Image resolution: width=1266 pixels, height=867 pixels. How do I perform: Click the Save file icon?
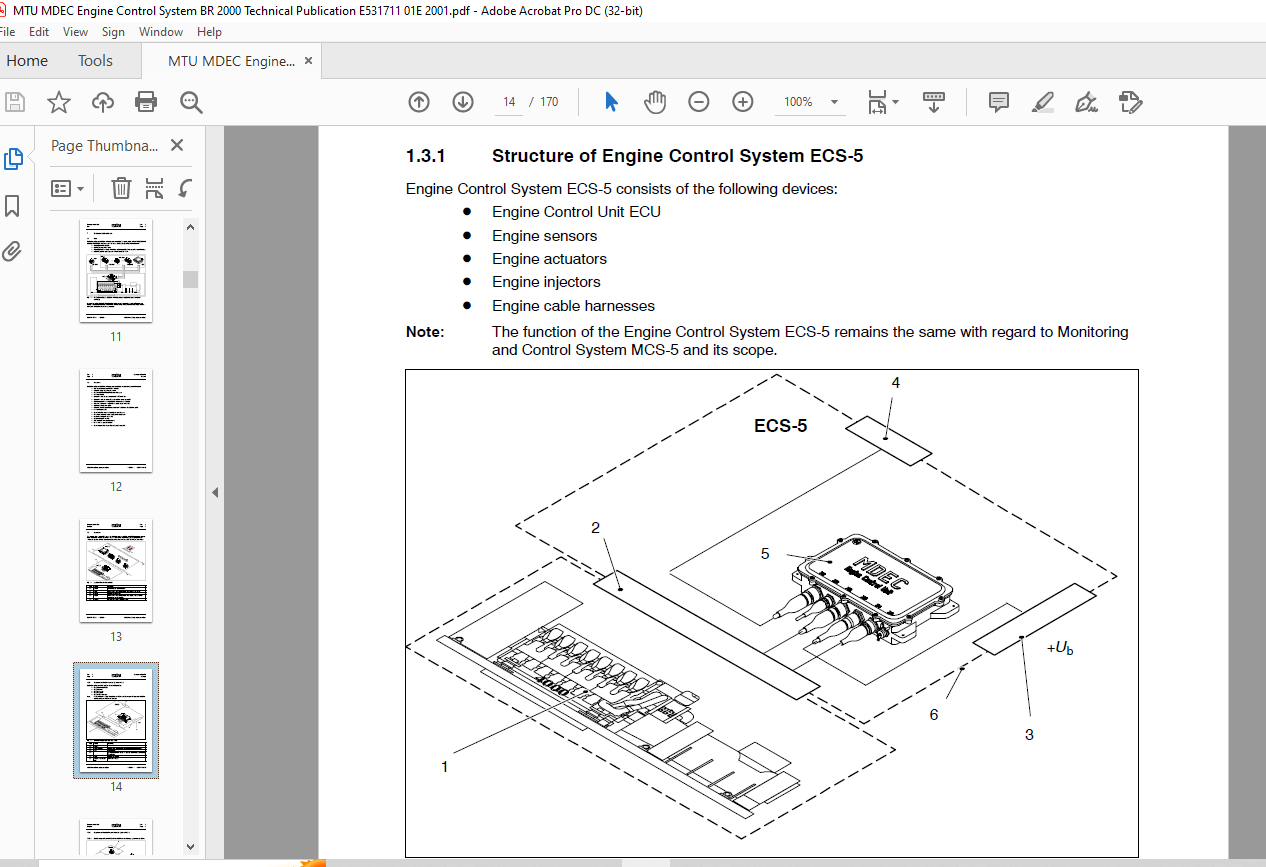[x=15, y=102]
